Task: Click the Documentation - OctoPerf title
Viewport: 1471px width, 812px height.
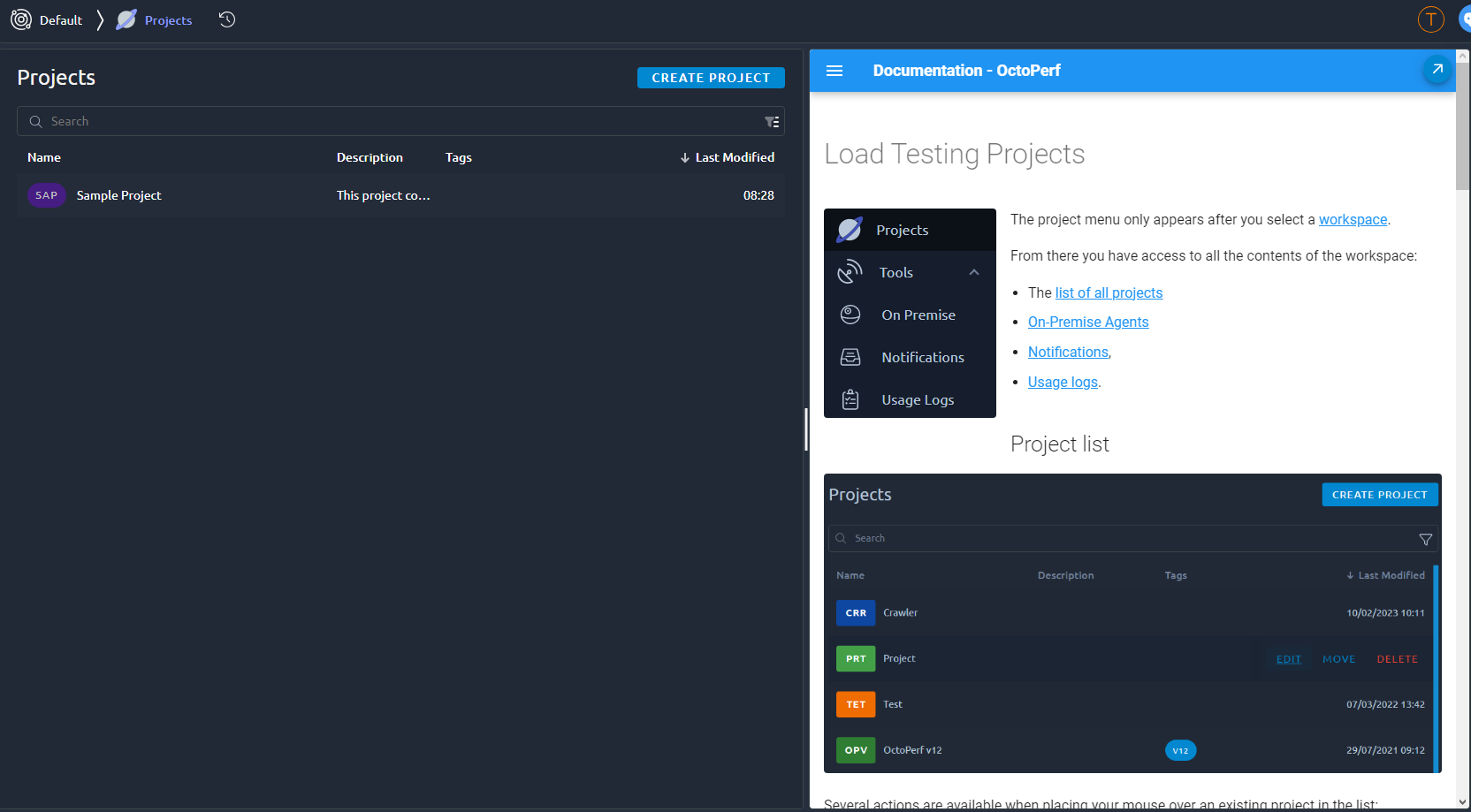Action: (966, 71)
